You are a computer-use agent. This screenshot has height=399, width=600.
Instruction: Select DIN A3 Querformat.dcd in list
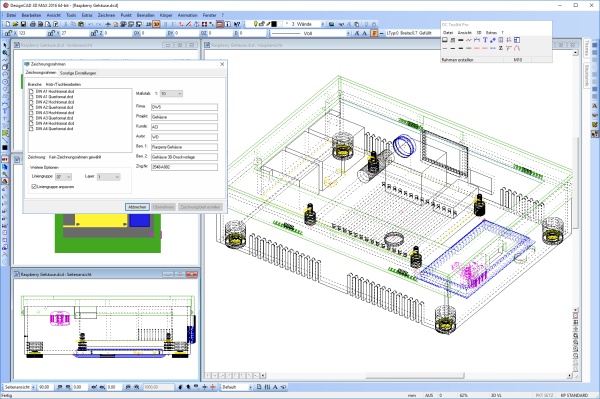coord(54,118)
